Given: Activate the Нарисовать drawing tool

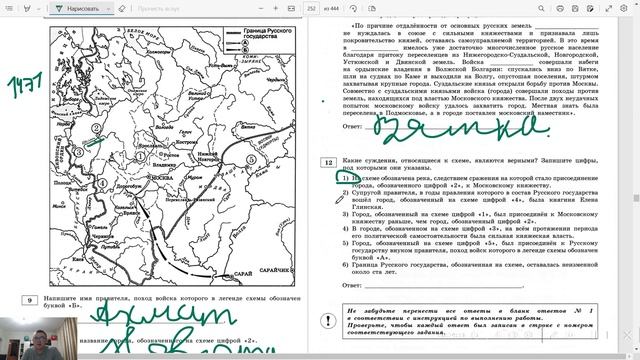Looking at the screenshot, I should click(78, 9).
